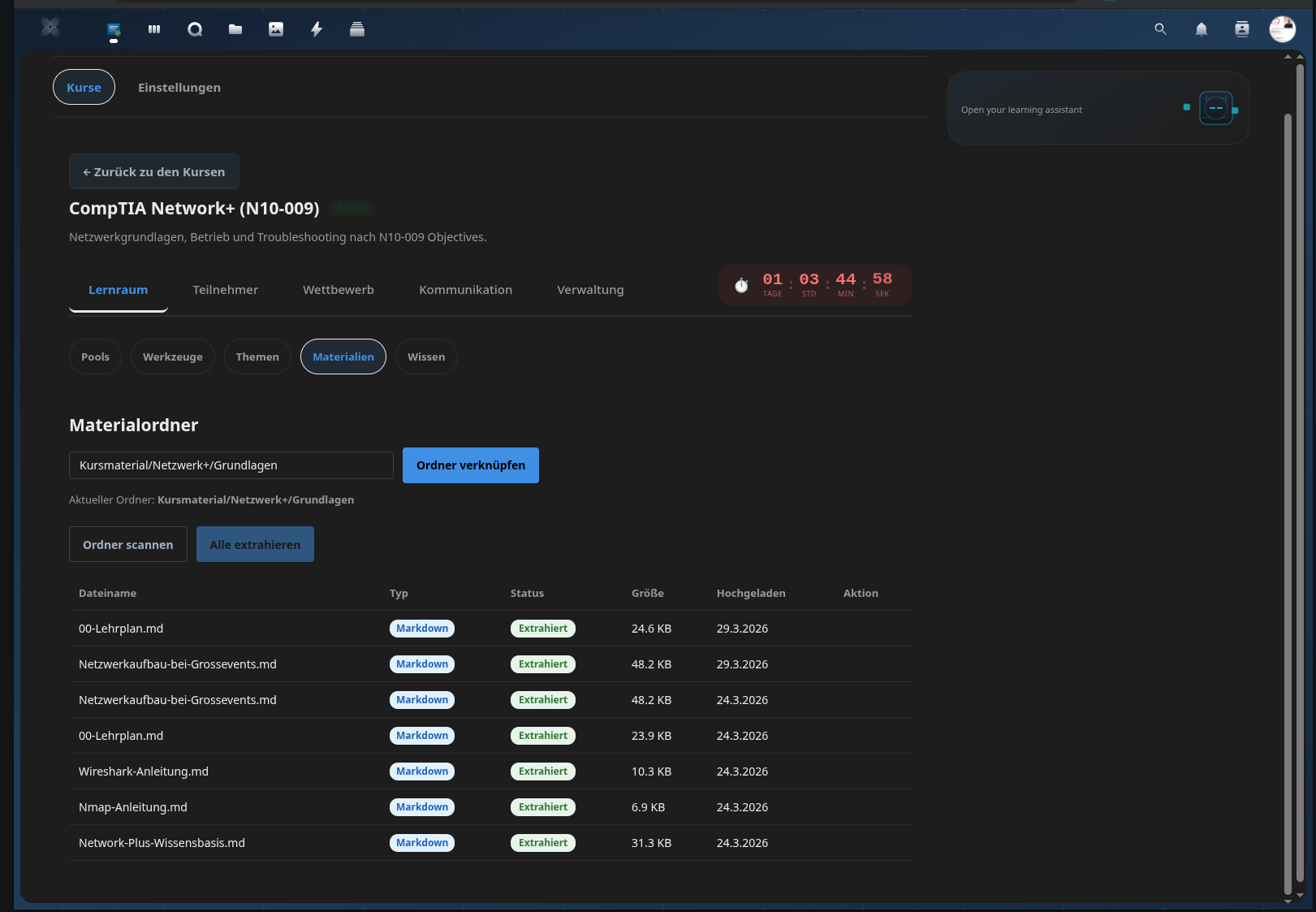The image size is (1316, 912).
Task: Enable the Pools filter pill
Action: (95, 357)
